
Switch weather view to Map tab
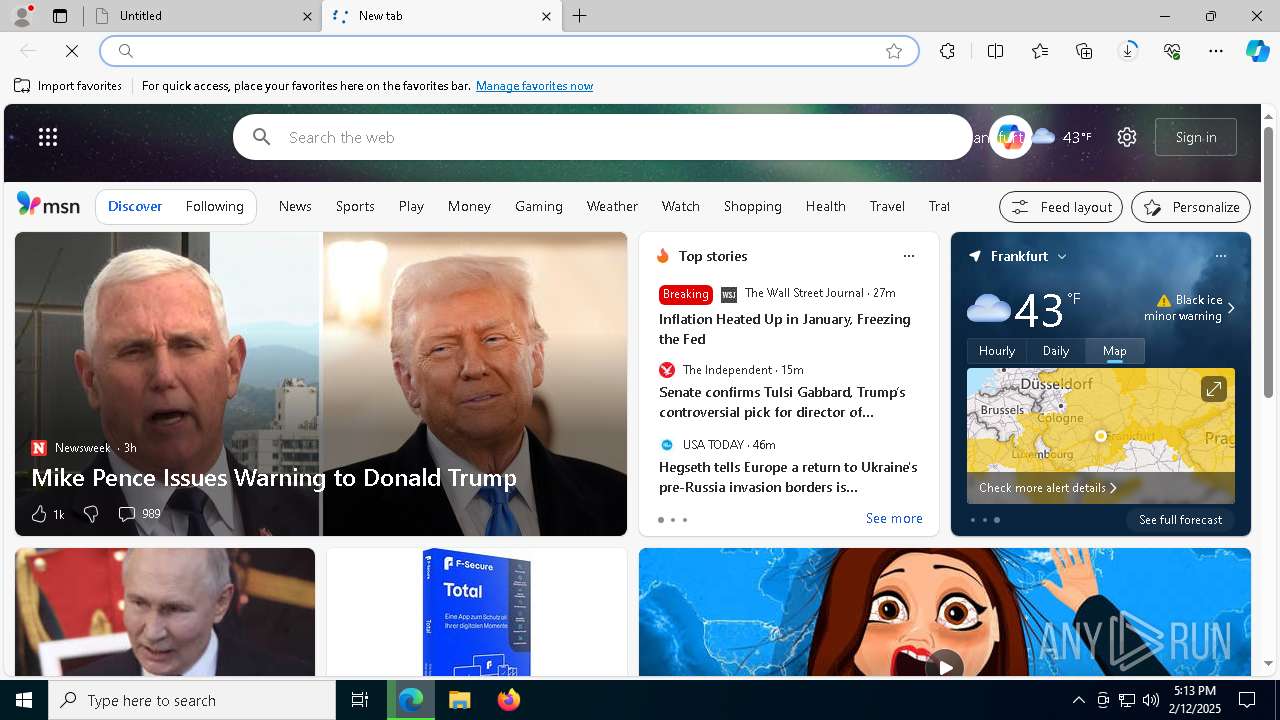pos(1115,351)
